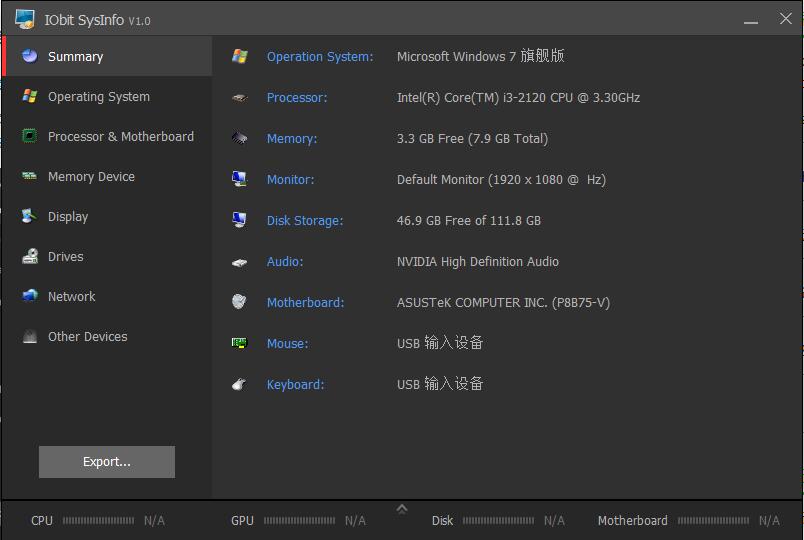Click the Network globe icon in sidebar
The height and width of the screenshot is (540, 804).
[x=30, y=295]
